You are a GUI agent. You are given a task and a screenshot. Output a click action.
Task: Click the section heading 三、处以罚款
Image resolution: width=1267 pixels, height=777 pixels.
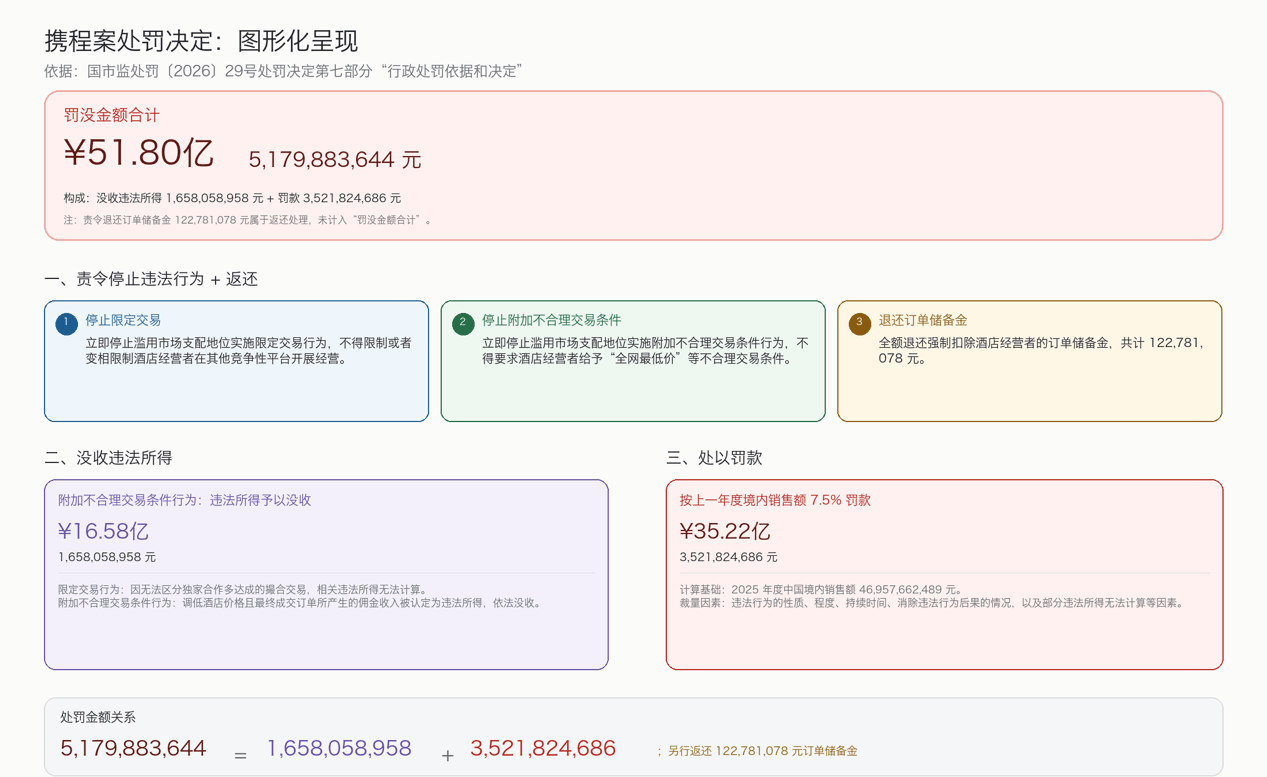point(714,458)
